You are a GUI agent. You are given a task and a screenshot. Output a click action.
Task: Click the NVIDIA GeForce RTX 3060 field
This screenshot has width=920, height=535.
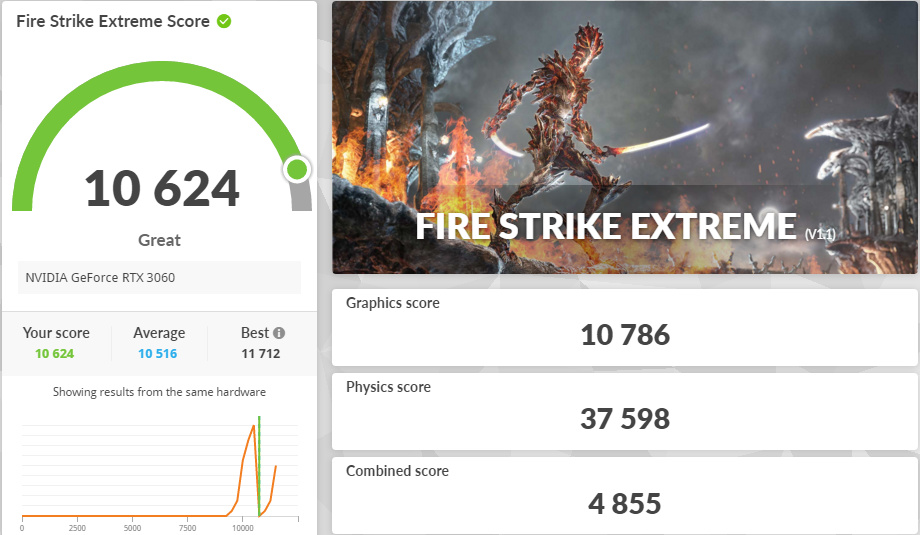159,277
